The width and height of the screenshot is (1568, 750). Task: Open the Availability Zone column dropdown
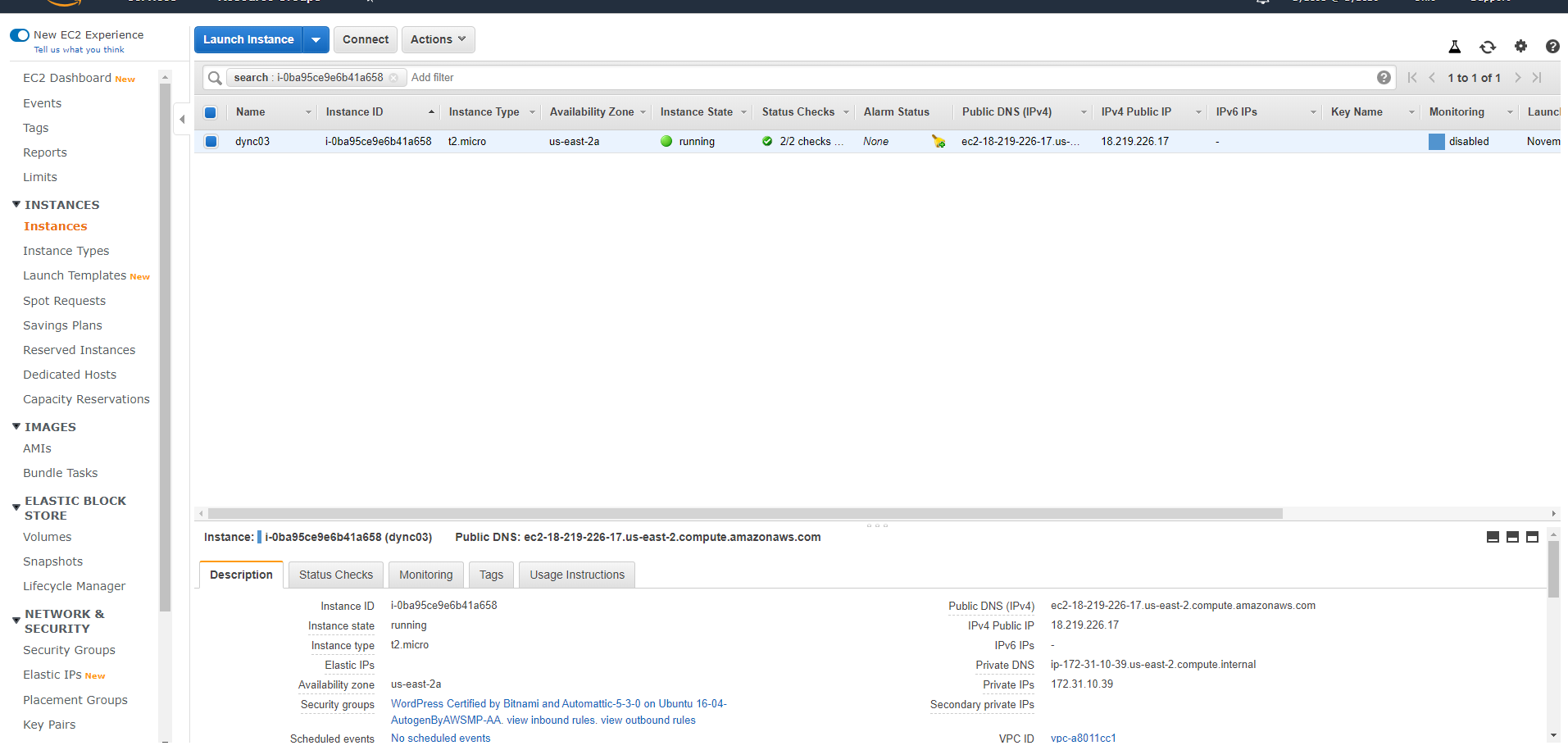point(643,112)
